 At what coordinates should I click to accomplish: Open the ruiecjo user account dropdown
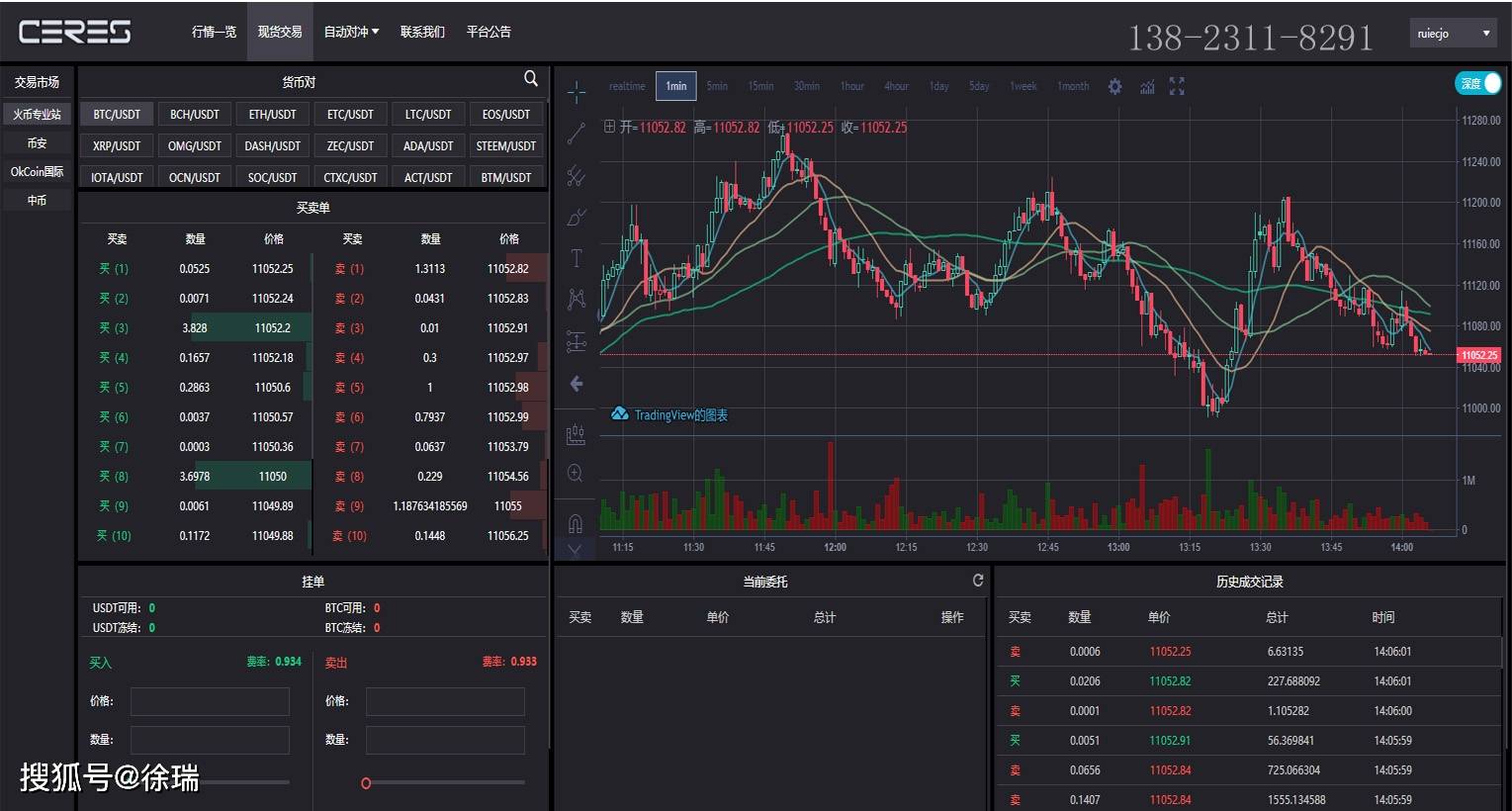tap(1454, 33)
